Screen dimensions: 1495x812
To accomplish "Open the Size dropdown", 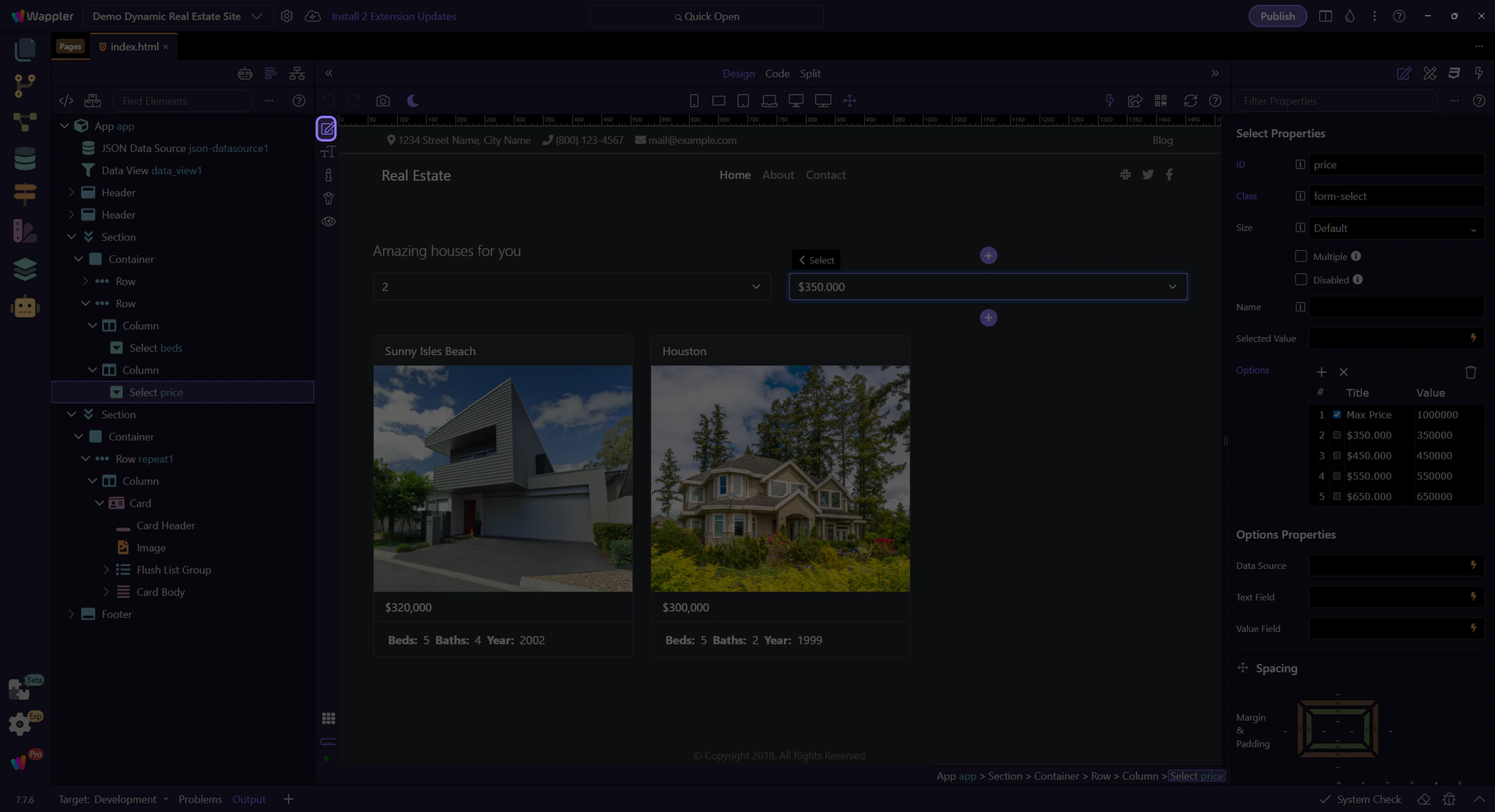I will point(1395,228).
